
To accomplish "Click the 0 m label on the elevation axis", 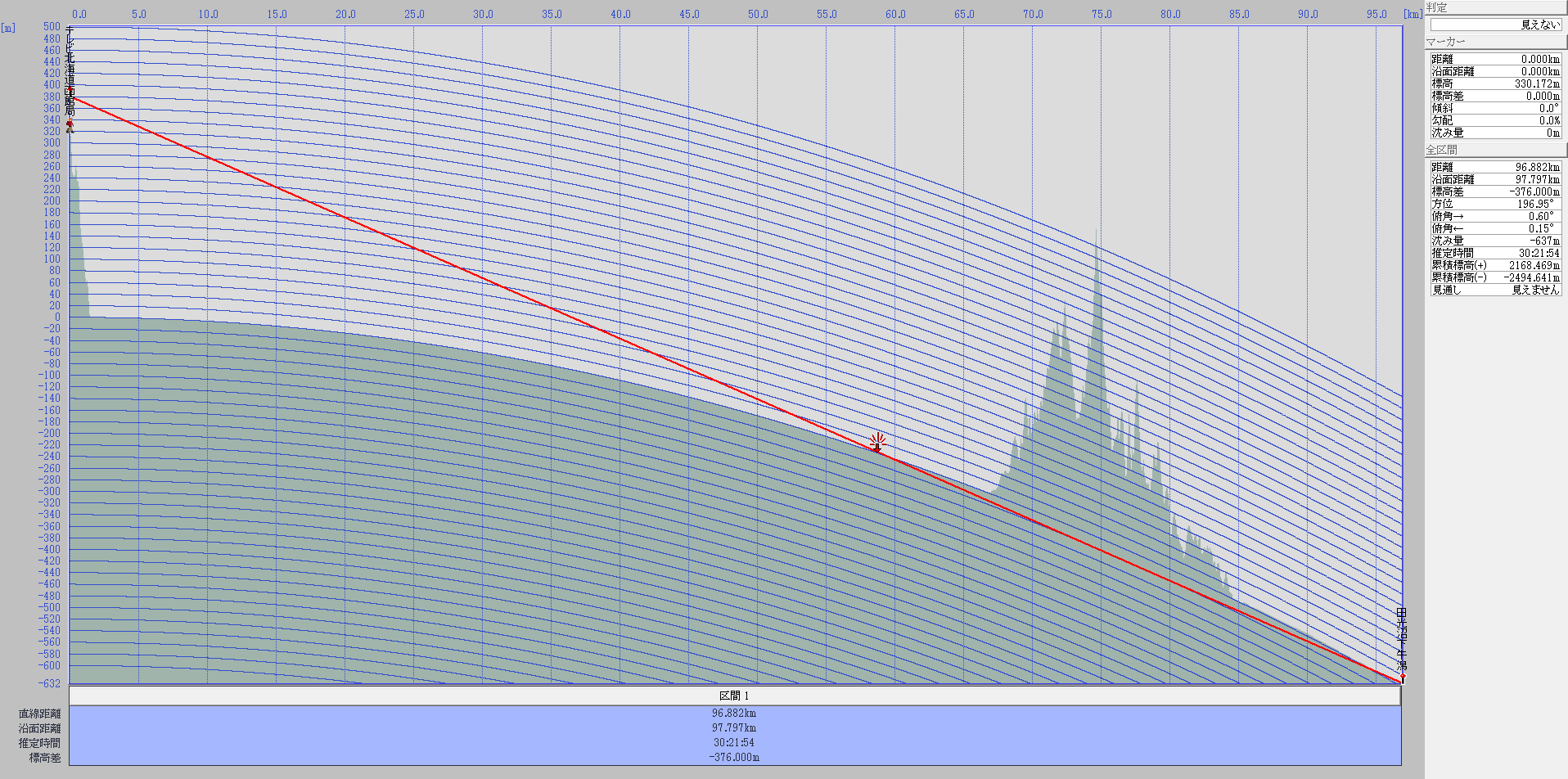I will [x=57, y=317].
